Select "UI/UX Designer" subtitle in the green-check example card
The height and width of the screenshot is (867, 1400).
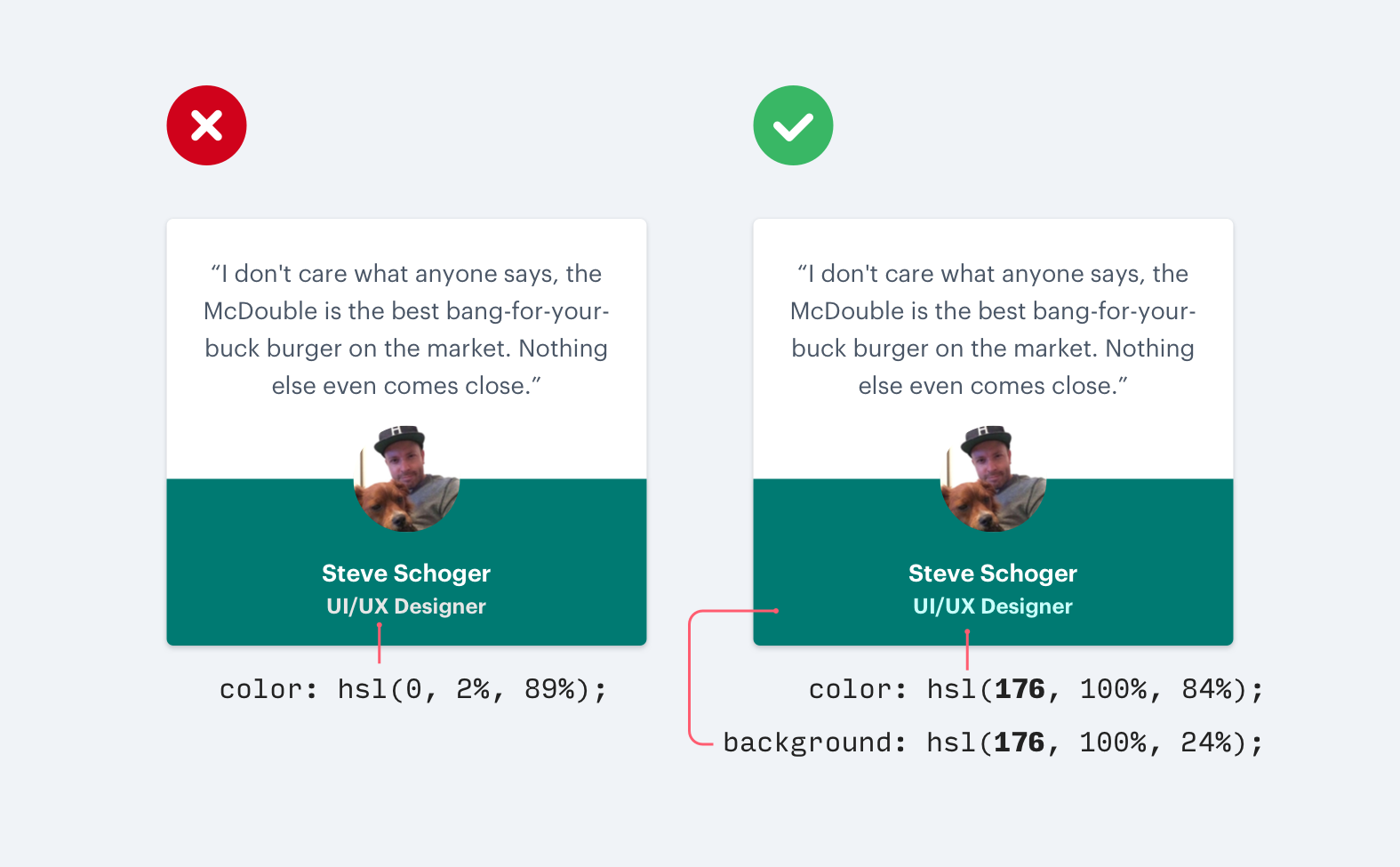[993, 606]
